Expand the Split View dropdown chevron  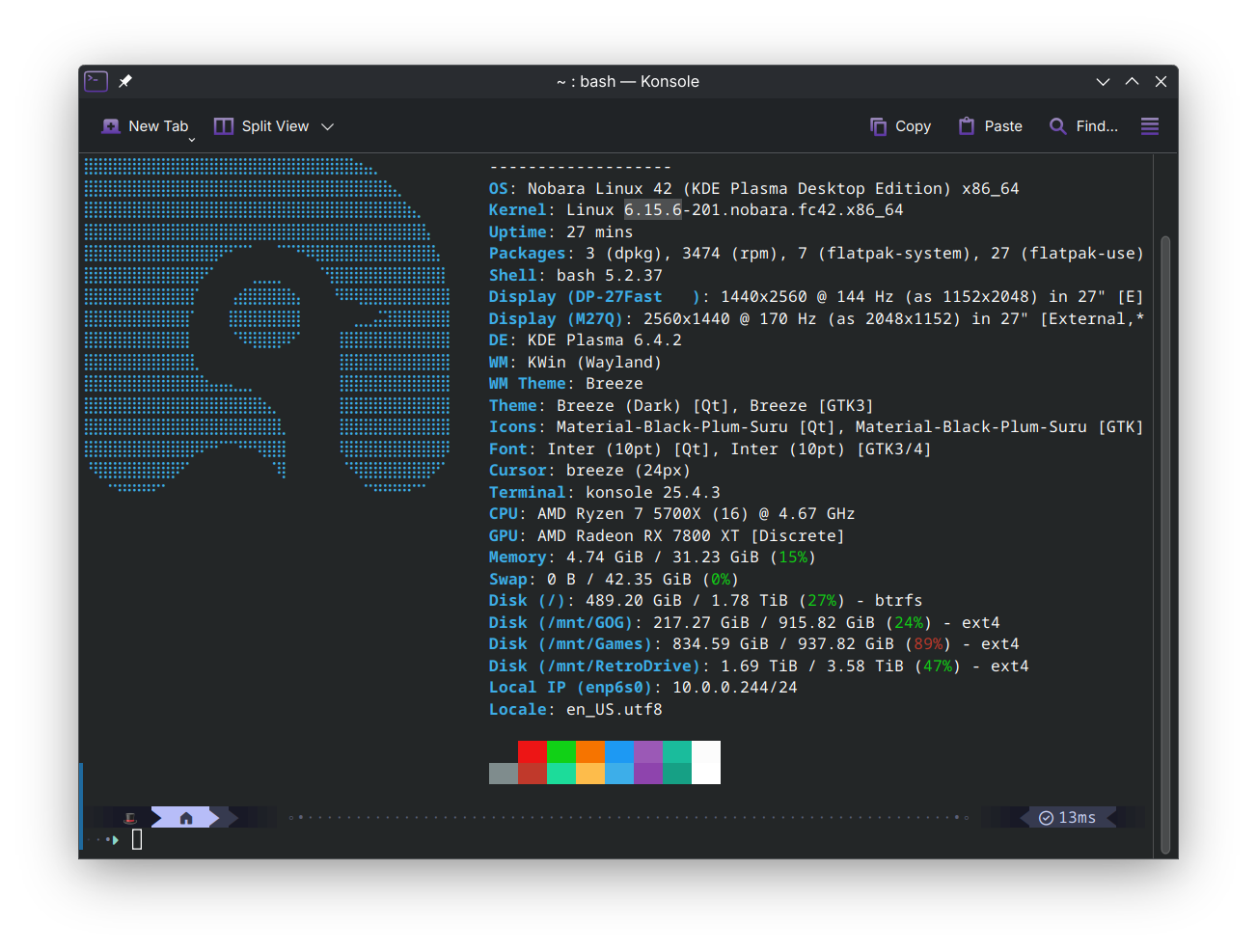click(327, 126)
